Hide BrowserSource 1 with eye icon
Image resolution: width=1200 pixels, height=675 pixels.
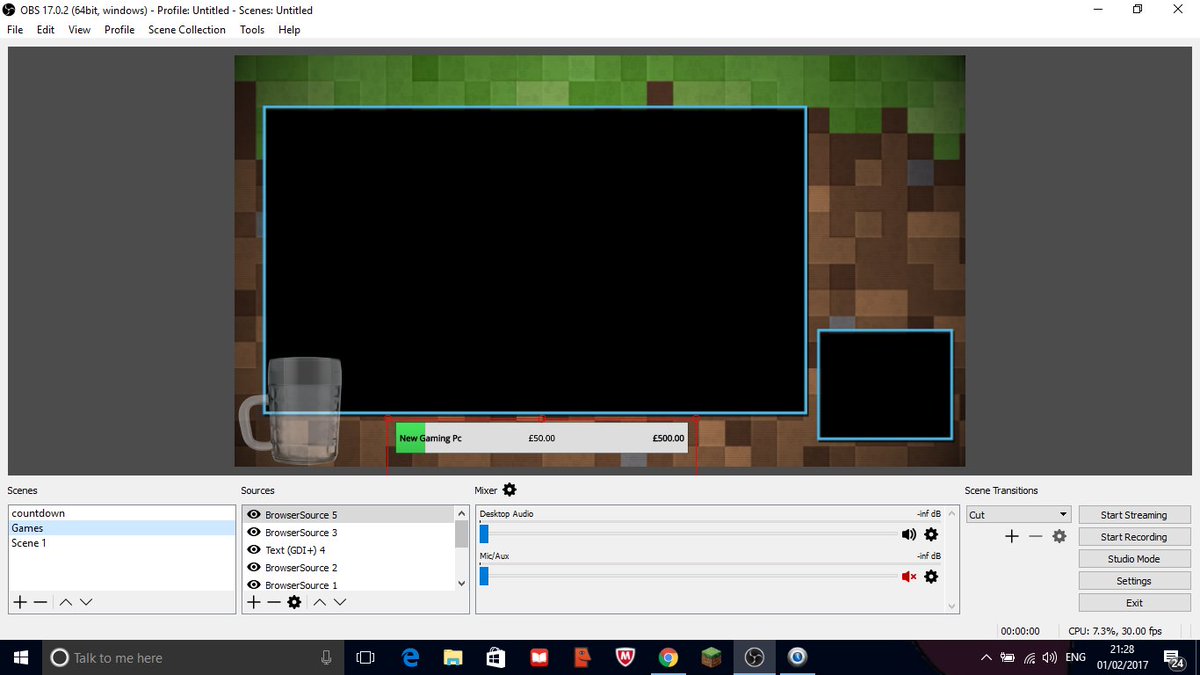[x=254, y=584]
